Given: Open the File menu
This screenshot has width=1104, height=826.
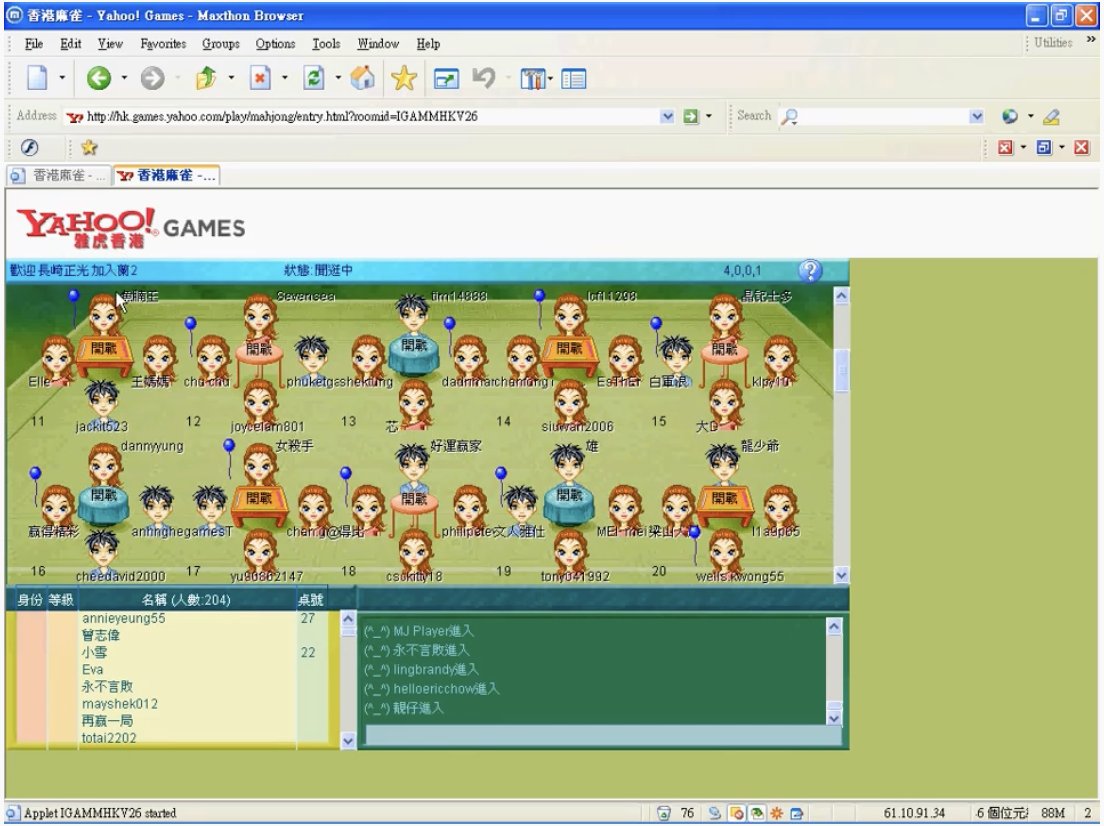Looking at the screenshot, I should [34, 44].
